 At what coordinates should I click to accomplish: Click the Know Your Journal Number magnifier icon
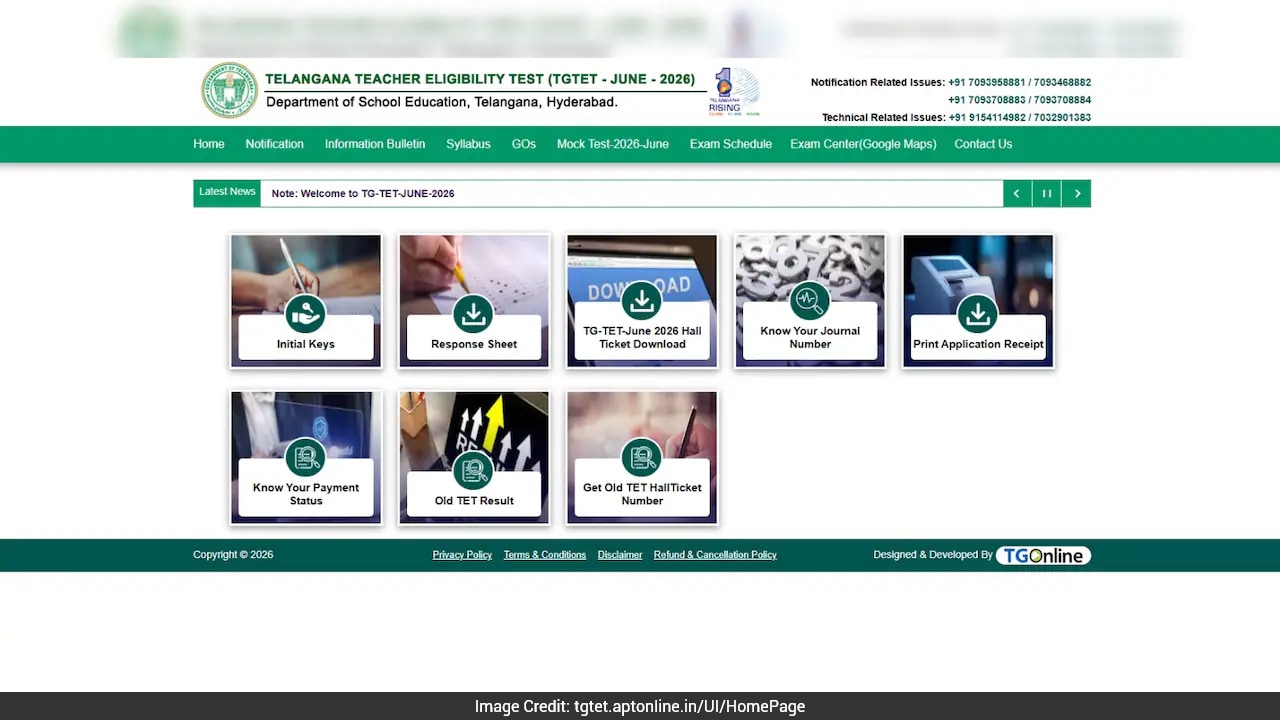tap(810, 301)
